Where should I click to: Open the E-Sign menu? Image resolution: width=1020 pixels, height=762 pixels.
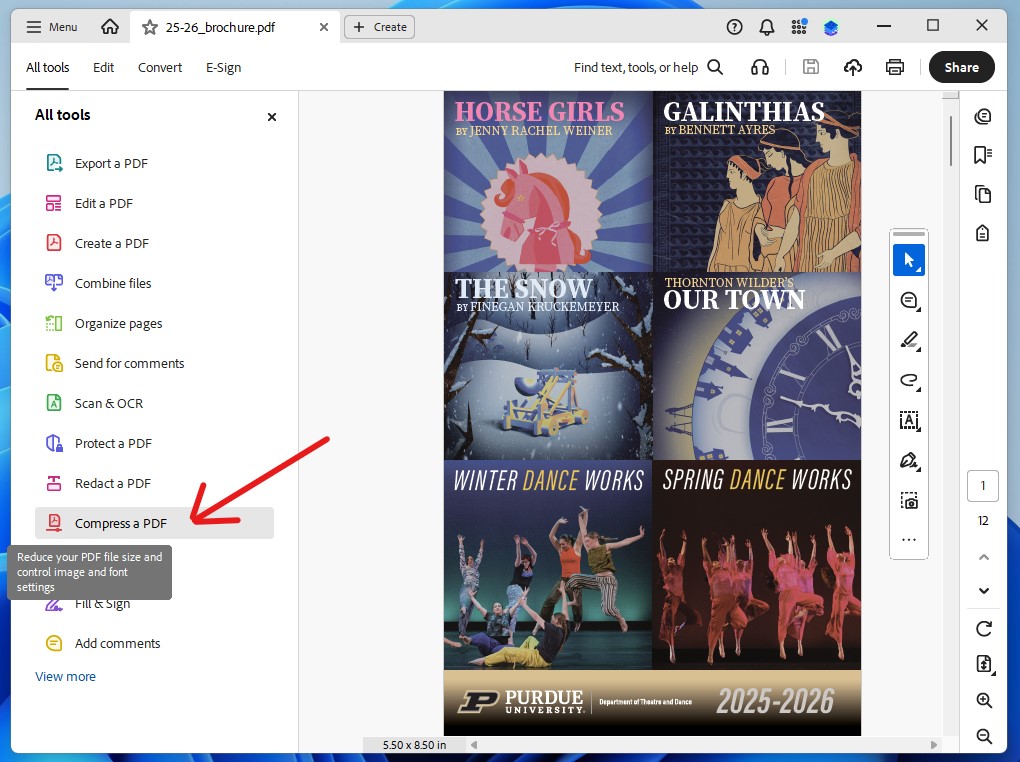(x=222, y=67)
